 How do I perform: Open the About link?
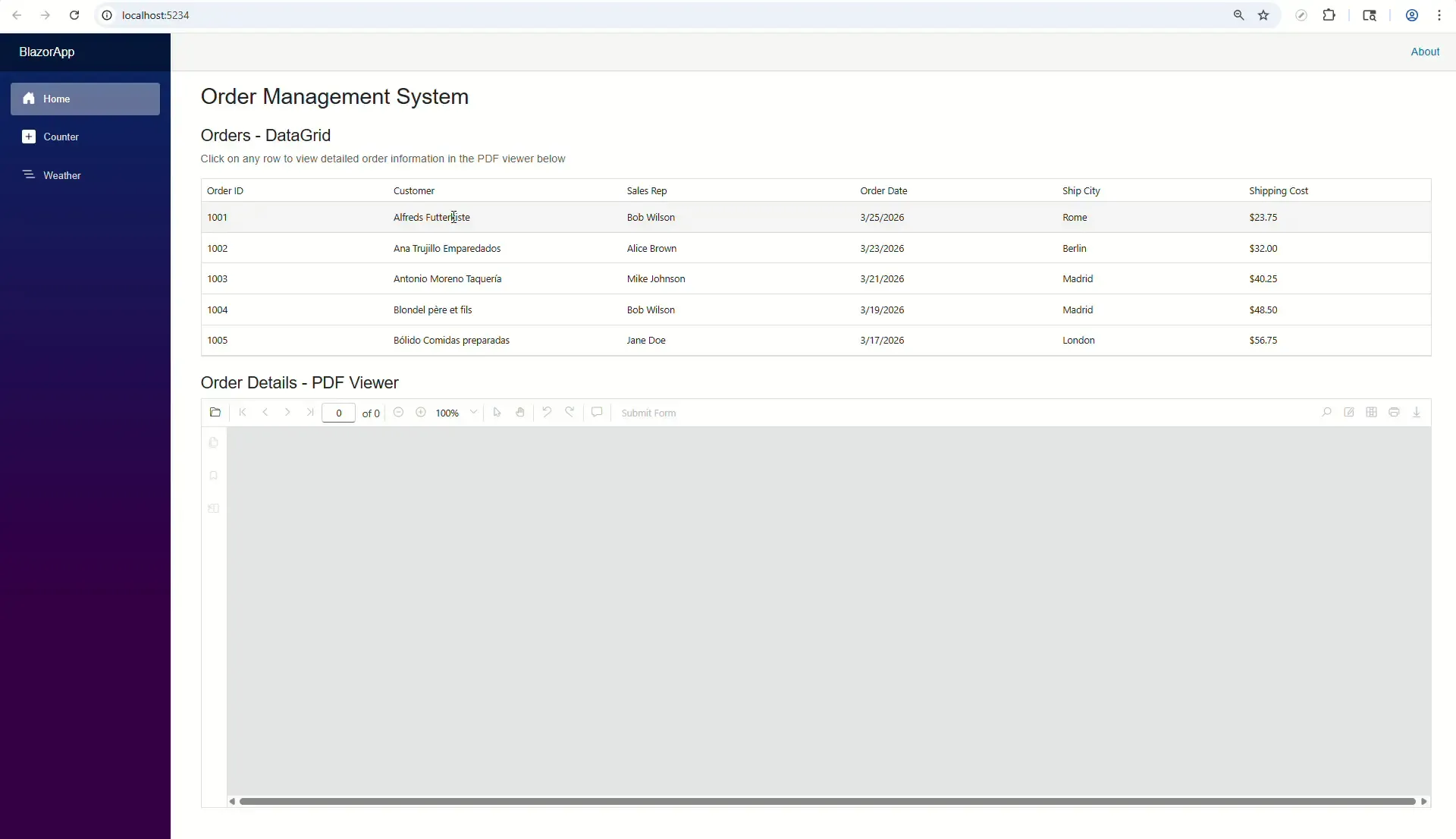click(1425, 52)
